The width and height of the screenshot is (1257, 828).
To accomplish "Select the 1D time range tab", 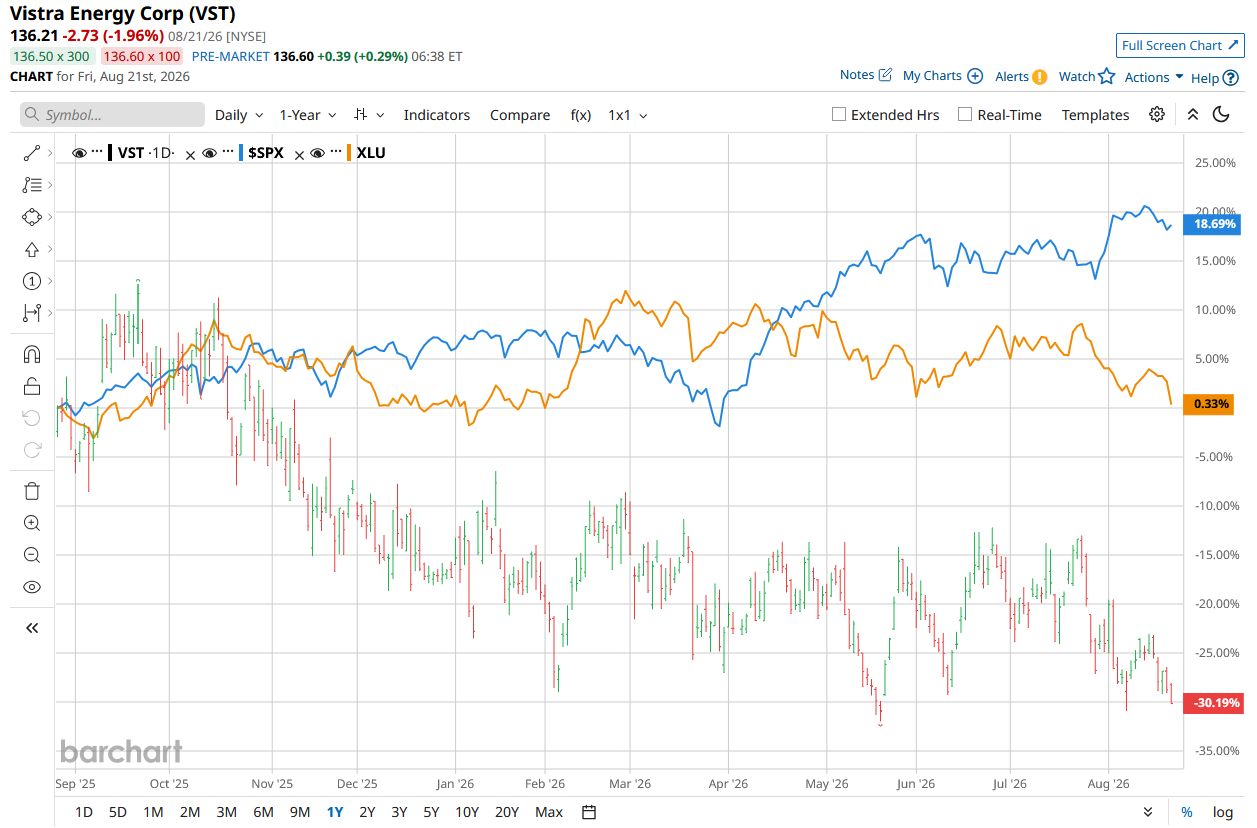I will 84,812.
